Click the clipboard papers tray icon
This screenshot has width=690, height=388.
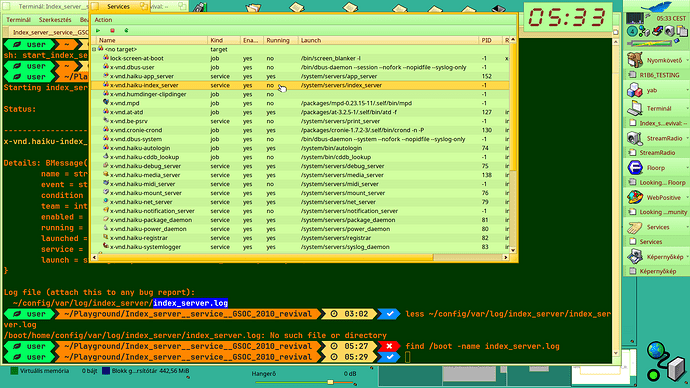pos(682,31)
